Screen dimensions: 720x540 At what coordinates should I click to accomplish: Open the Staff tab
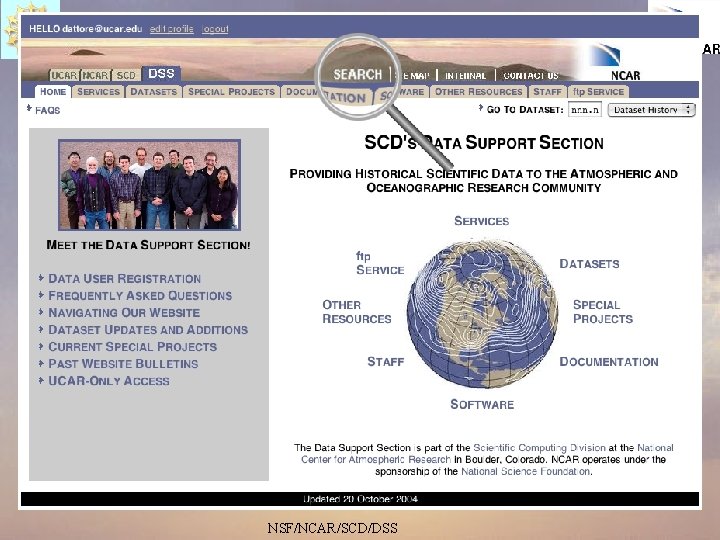(x=547, y=91)
